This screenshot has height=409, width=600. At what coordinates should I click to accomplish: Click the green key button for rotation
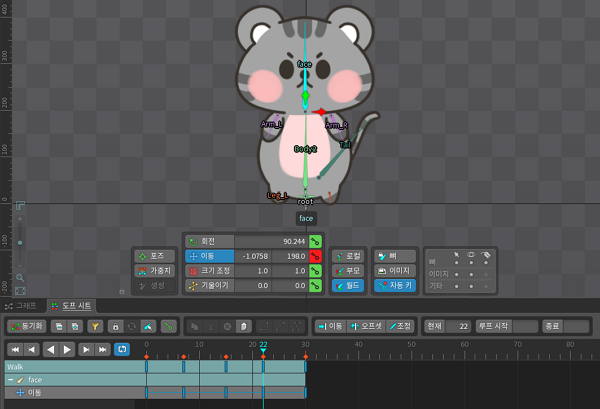pos(315,241)
